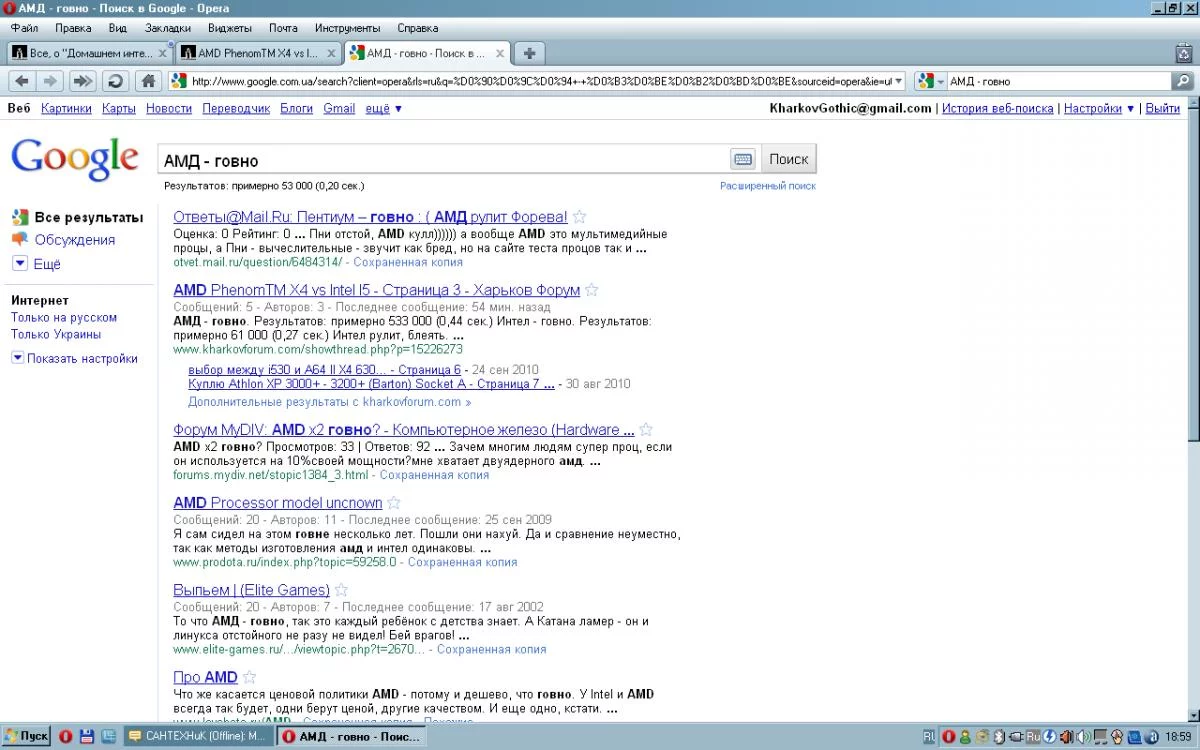Open the Картинки link
This screenshot has width=1200, height=750.
[67, 108]
